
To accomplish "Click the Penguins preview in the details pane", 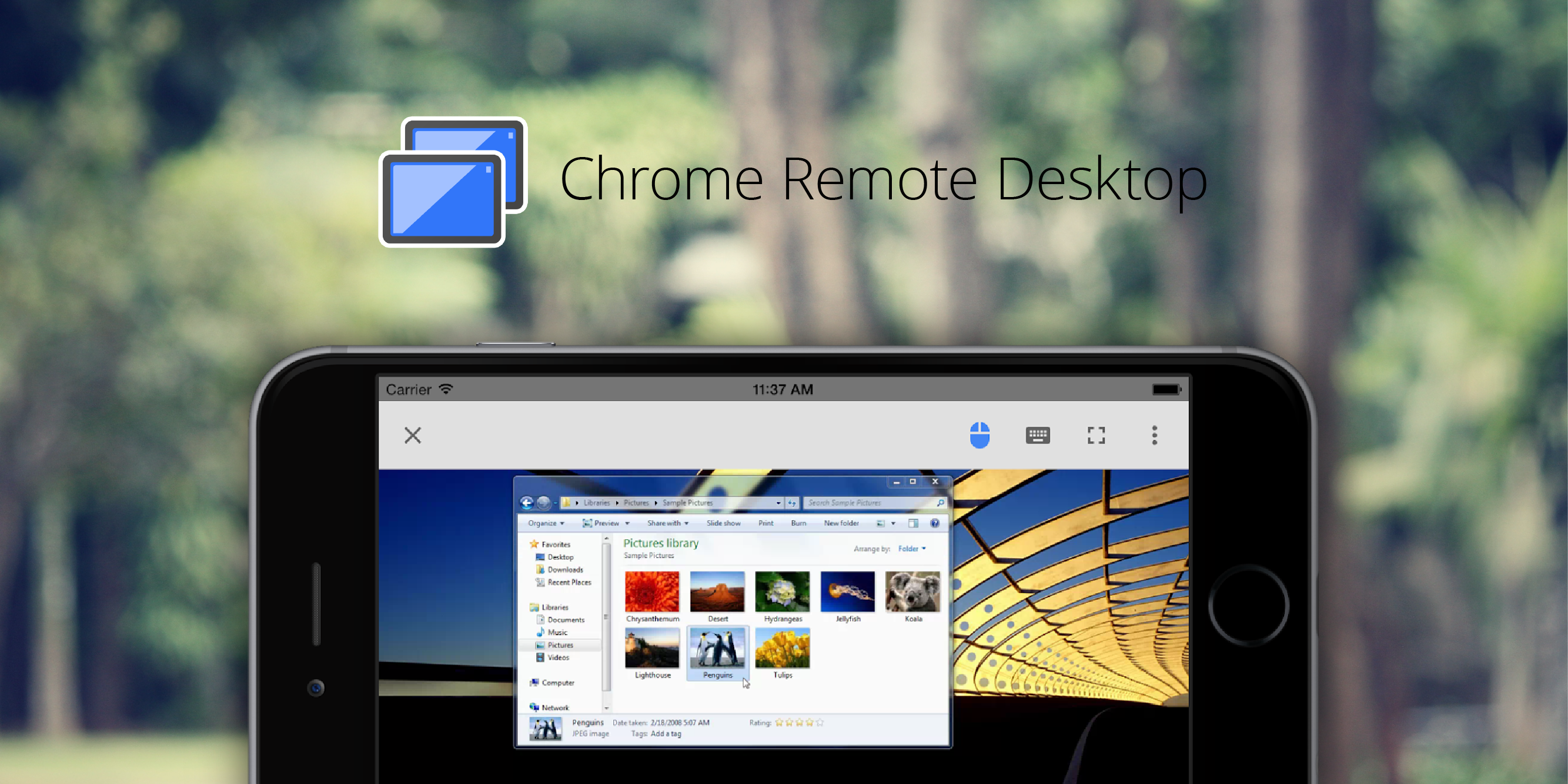I will [546, 728].
